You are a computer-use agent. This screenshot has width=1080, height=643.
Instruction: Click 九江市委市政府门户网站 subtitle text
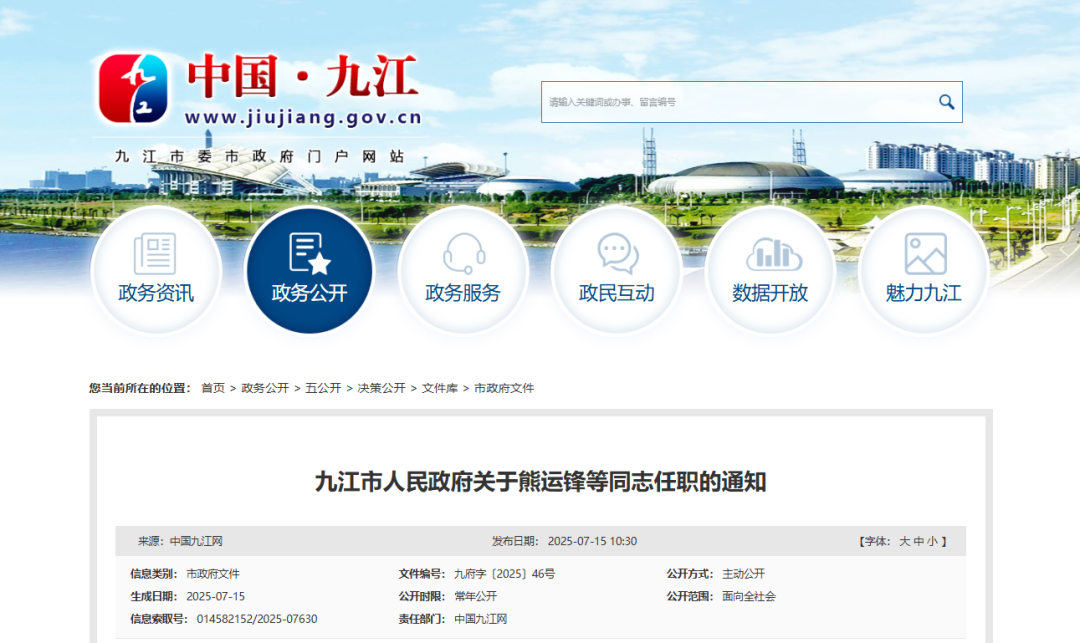coord(260,157)
